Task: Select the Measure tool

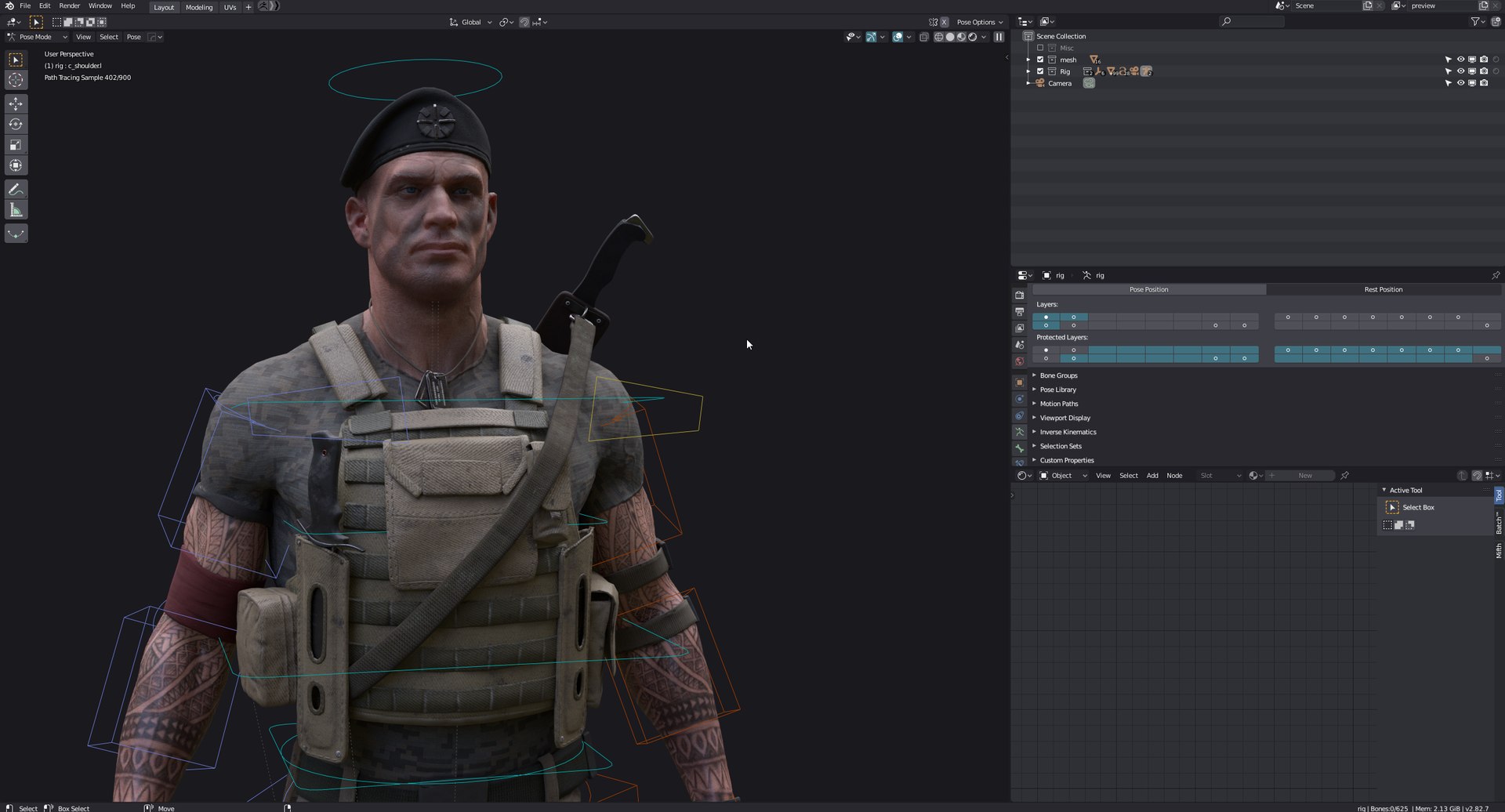Action: tap(16, 210)
